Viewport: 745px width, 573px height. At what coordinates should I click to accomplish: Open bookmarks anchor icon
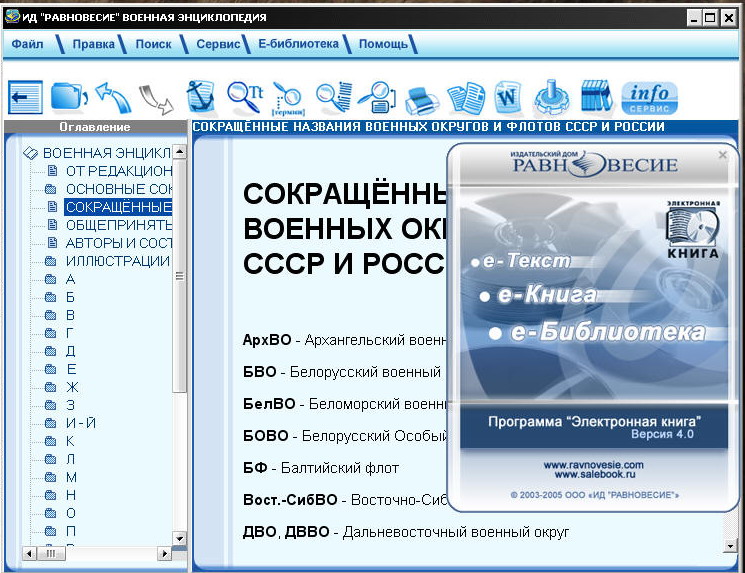point(201,97)
